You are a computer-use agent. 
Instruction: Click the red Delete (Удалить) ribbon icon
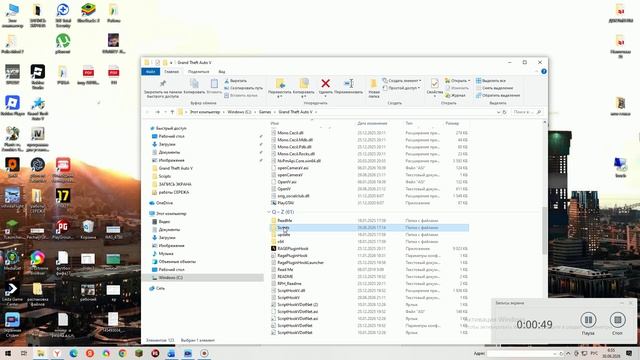[325, 84]
